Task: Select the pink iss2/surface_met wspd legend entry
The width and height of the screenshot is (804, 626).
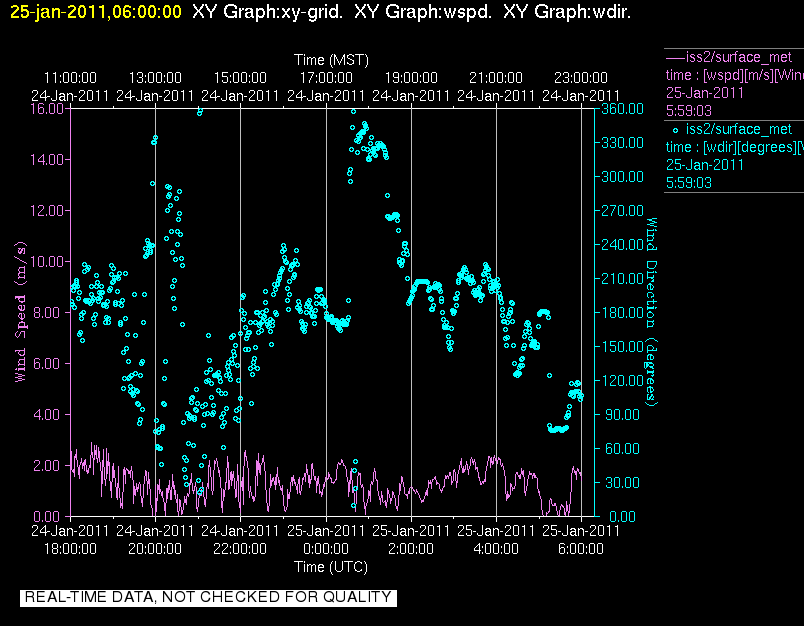Action: [x=734, y=84]
